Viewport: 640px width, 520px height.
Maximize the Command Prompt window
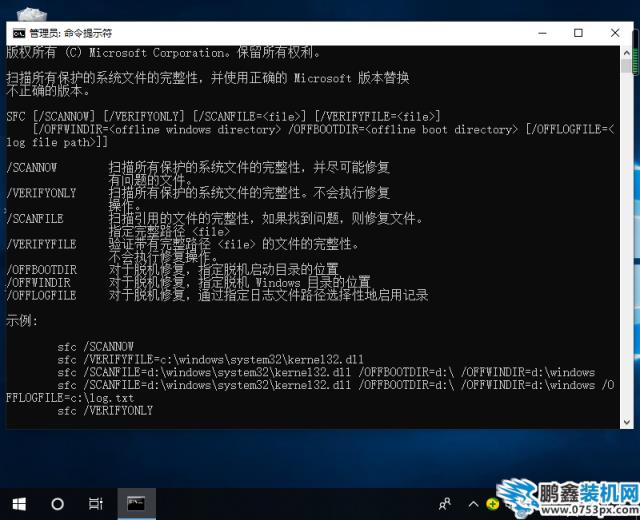point(578,33)
